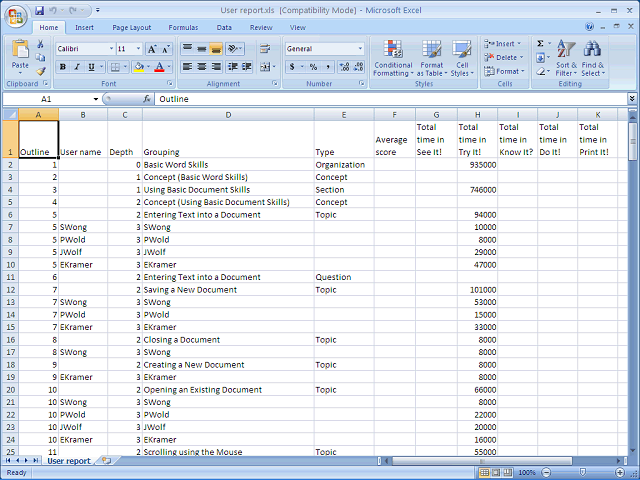Click the AutoSum sigma icon
Image resolution: width=640 pixels, height=480 pixels.
[540, 44]
